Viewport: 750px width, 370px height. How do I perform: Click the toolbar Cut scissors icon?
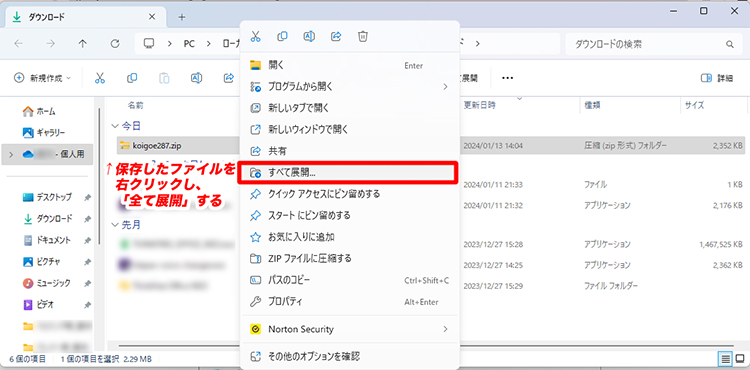99,78
